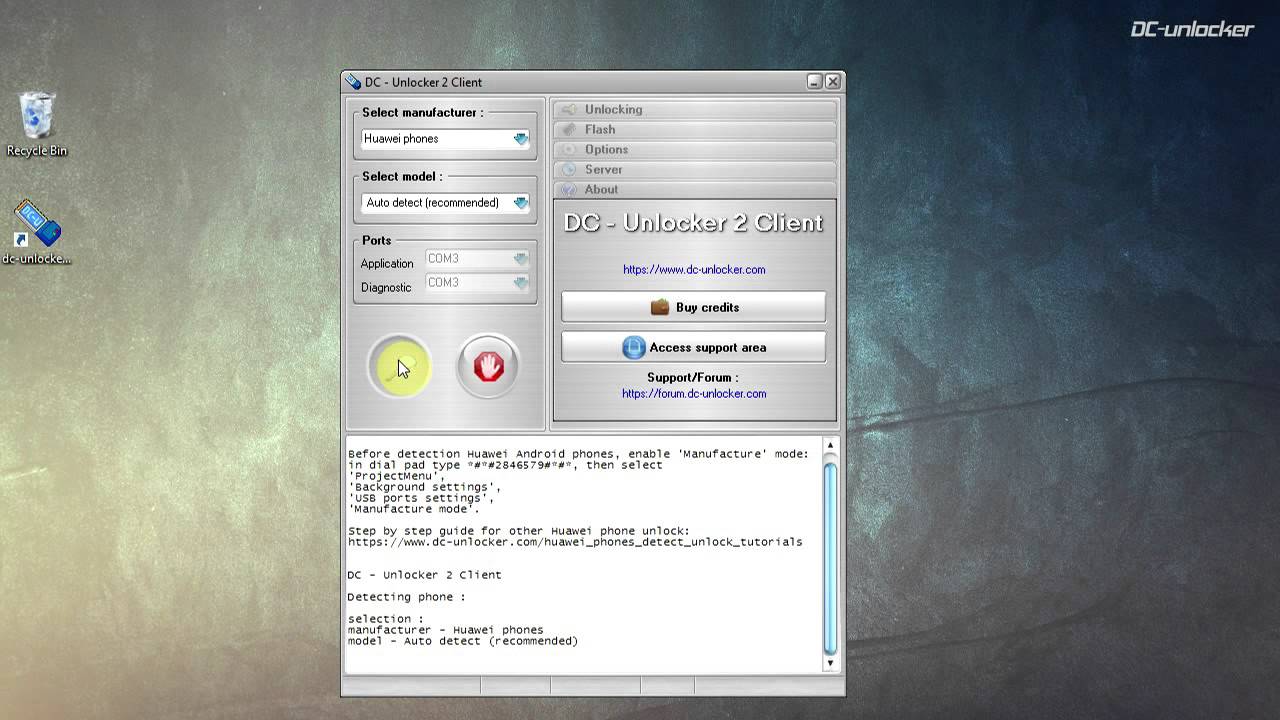This screenshot has width=1280, height=720.
Task: Click the log scrollbar down arrow
Action: click(830, 662)
